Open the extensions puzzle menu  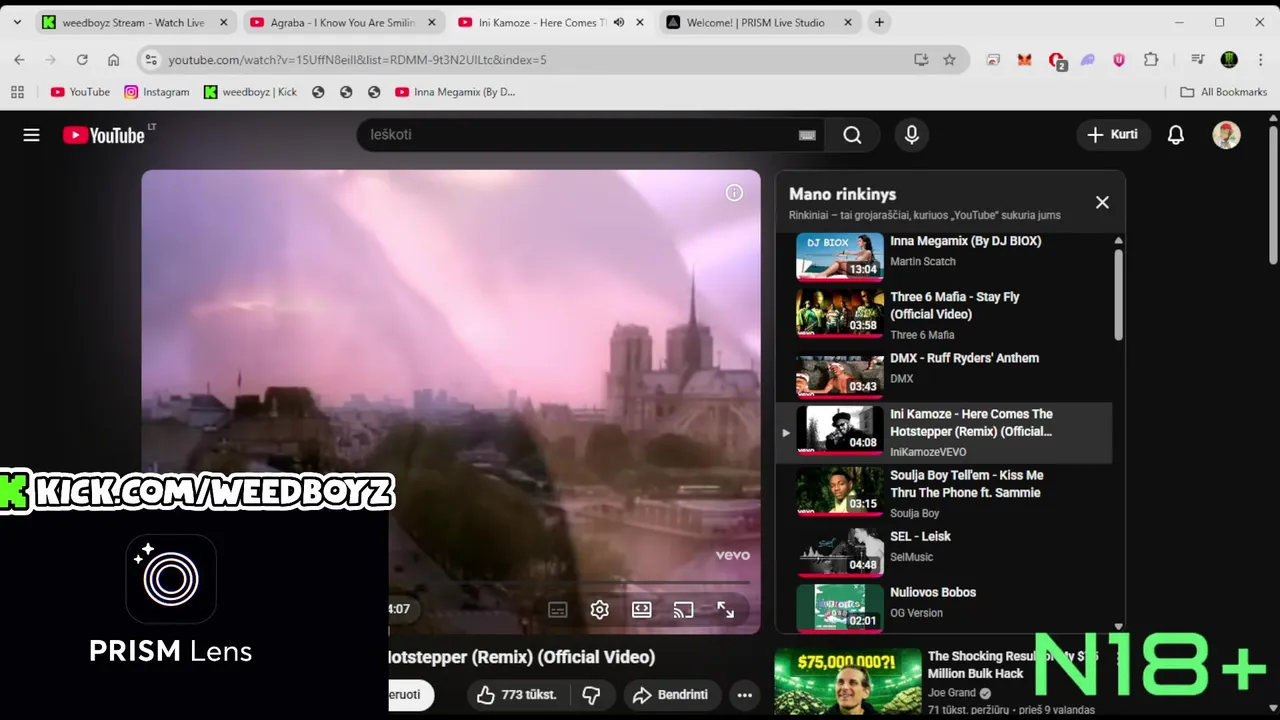pos(1151,60)
